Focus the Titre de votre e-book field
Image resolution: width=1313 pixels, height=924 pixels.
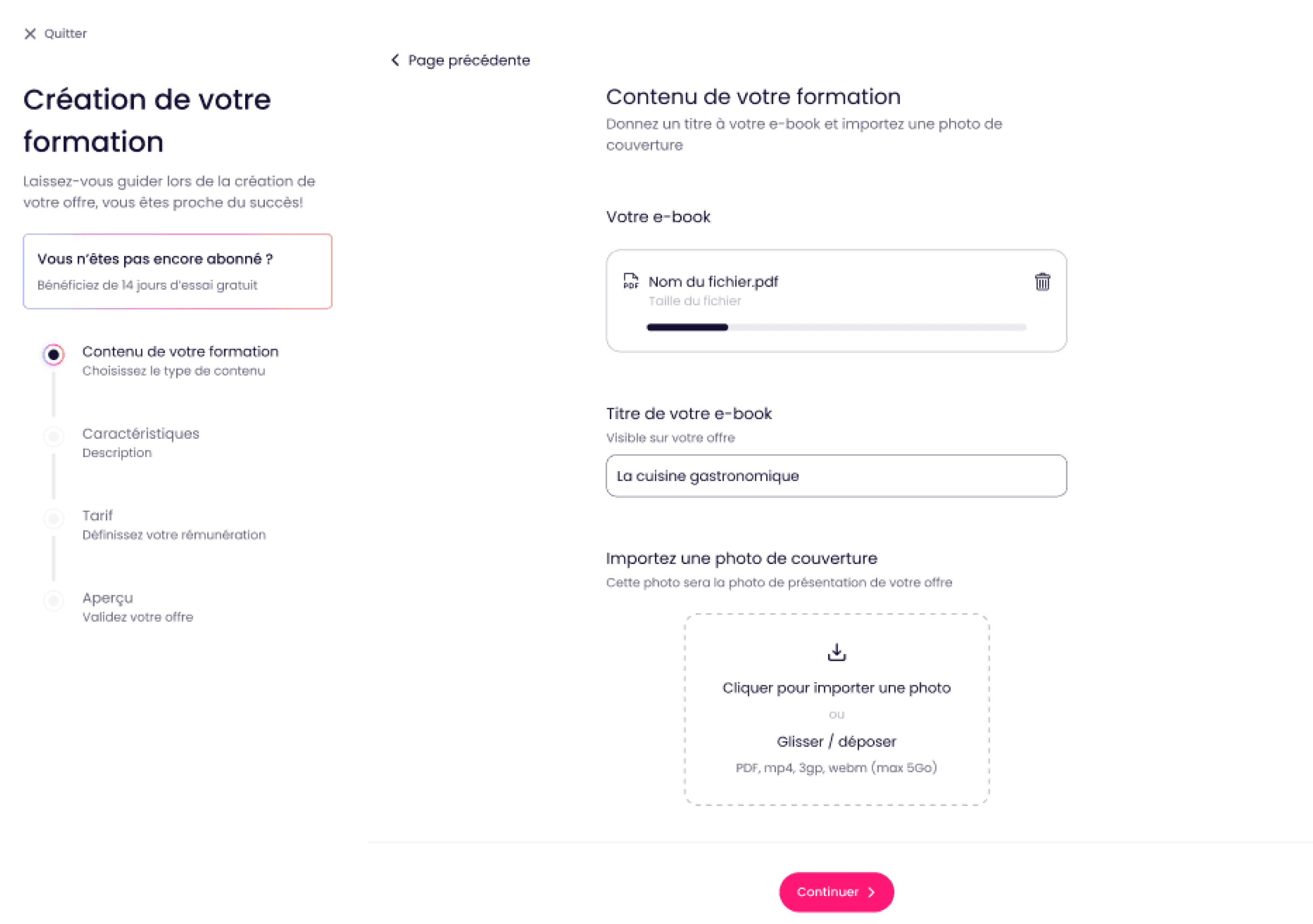click(x=836, y=475)
